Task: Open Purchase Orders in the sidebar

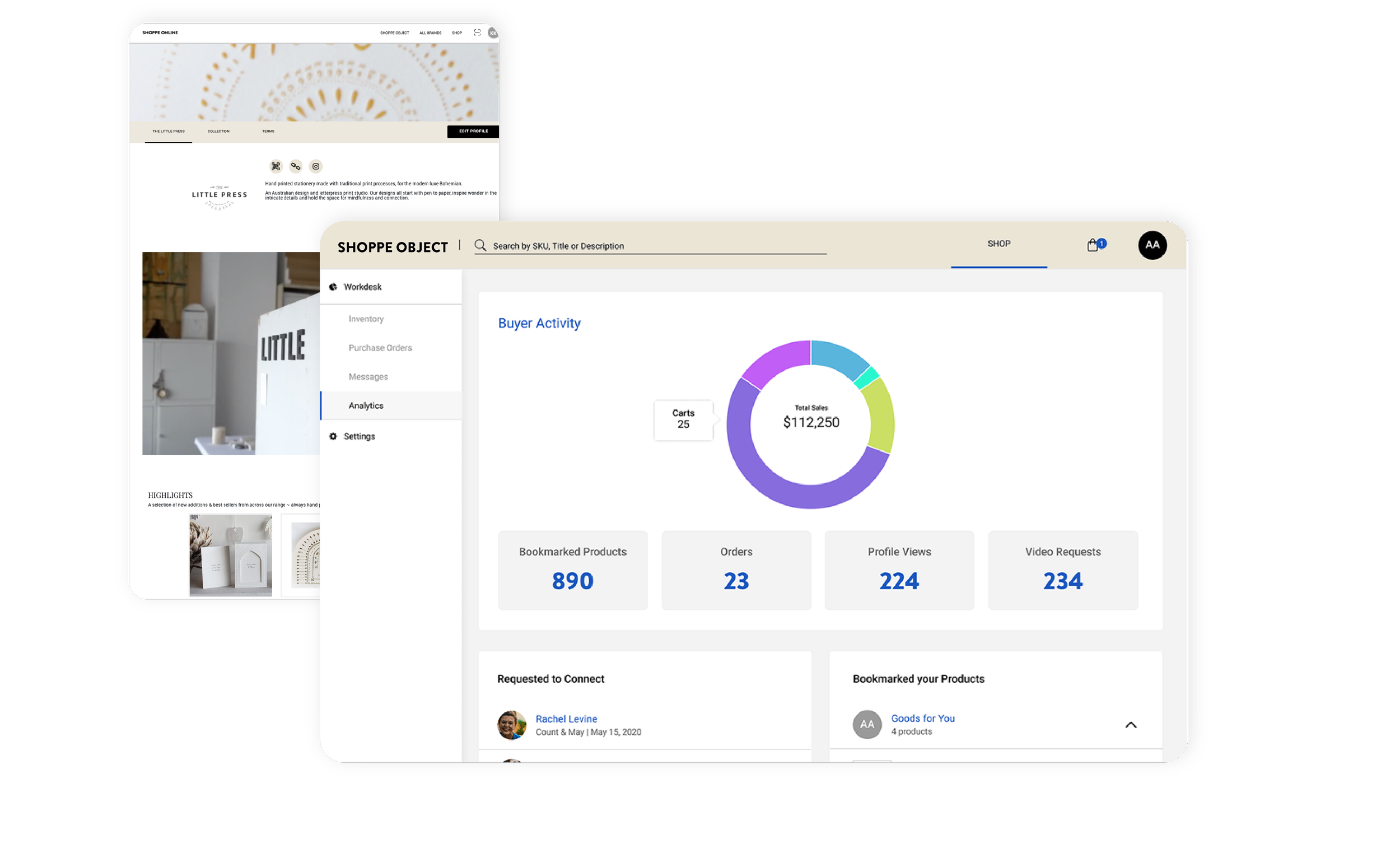Action: 380,348
